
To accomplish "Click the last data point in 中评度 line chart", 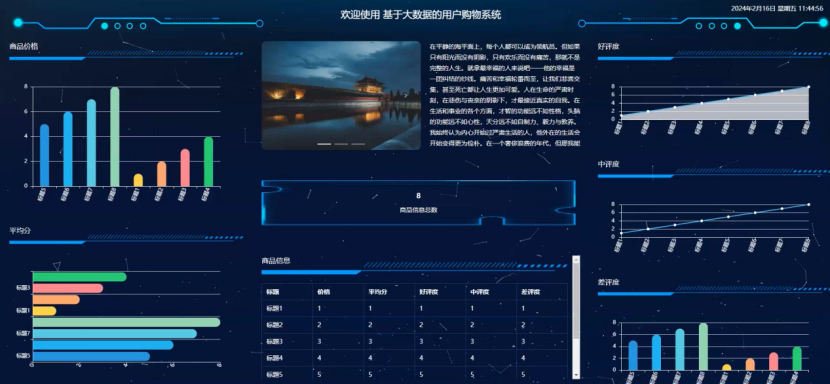I will coord(809,204).
